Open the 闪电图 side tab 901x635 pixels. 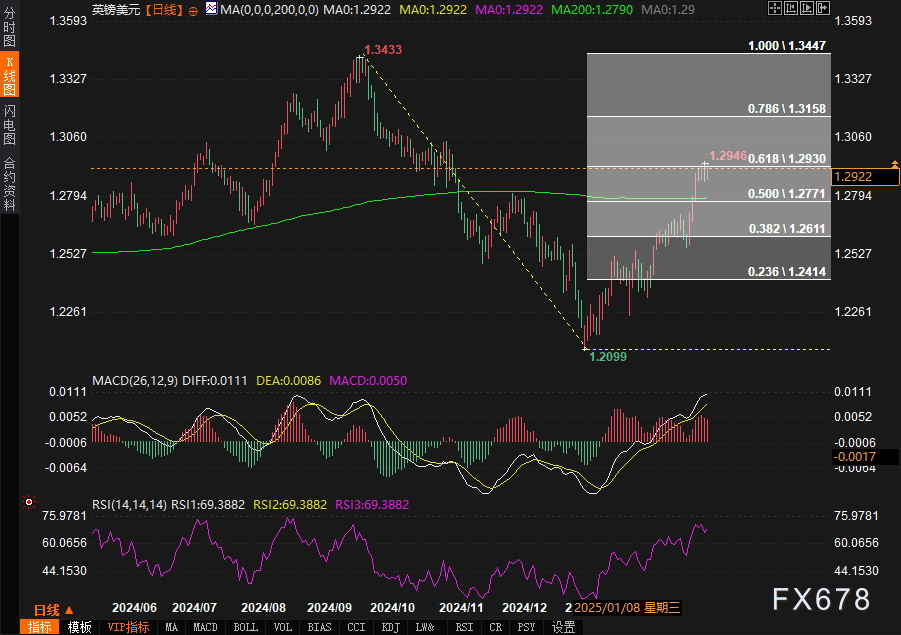tap(10, 124)
